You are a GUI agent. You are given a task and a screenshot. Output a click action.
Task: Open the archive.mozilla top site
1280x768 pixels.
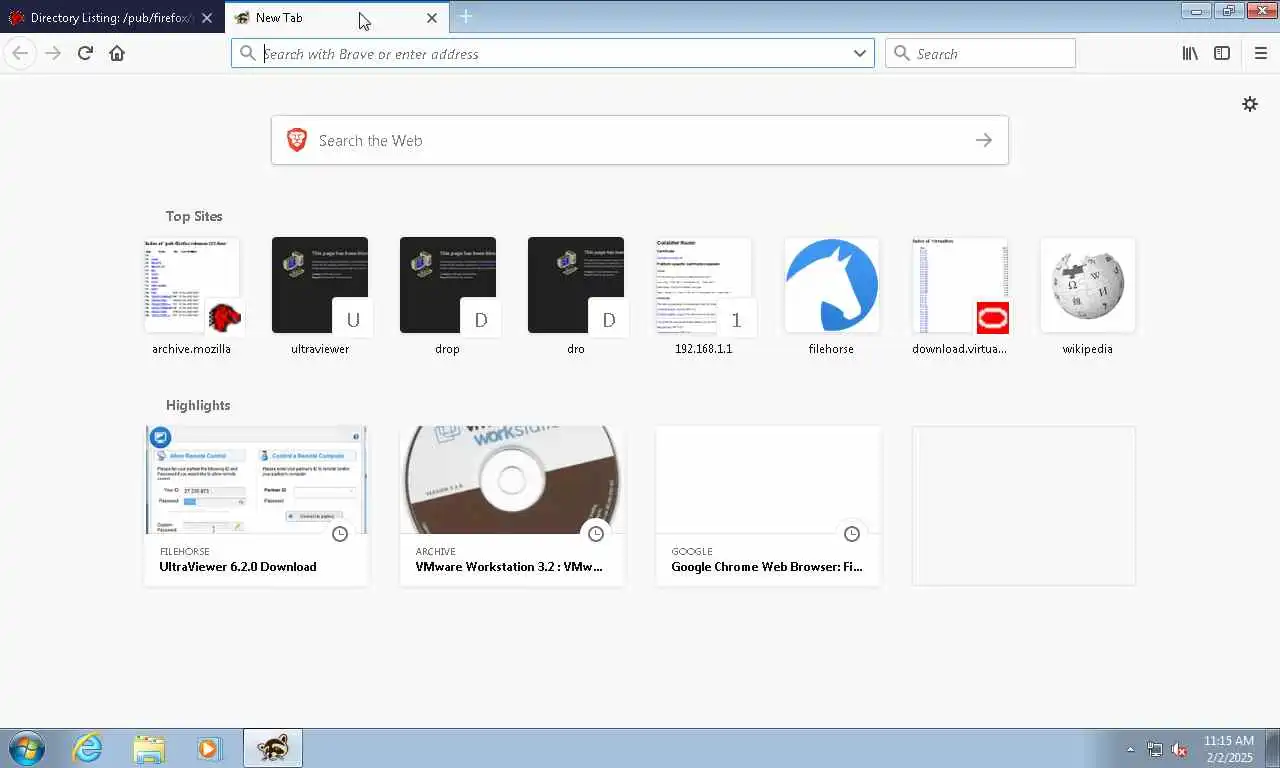192,296
